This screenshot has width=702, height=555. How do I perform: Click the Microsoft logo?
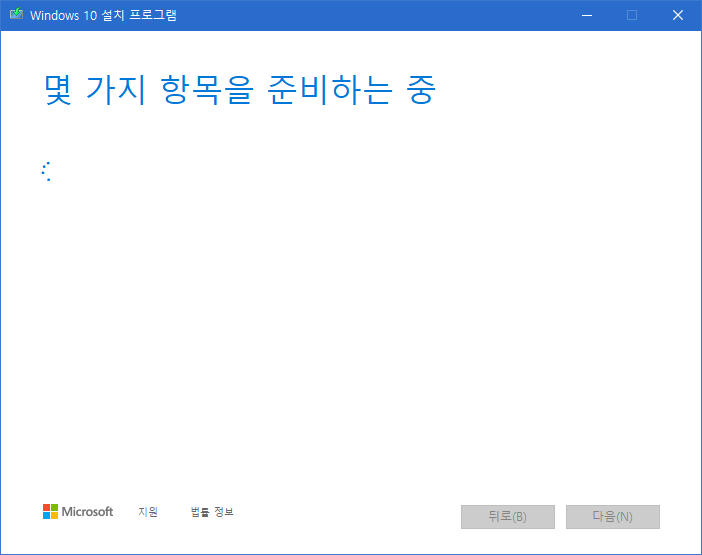tap(78, 512)
